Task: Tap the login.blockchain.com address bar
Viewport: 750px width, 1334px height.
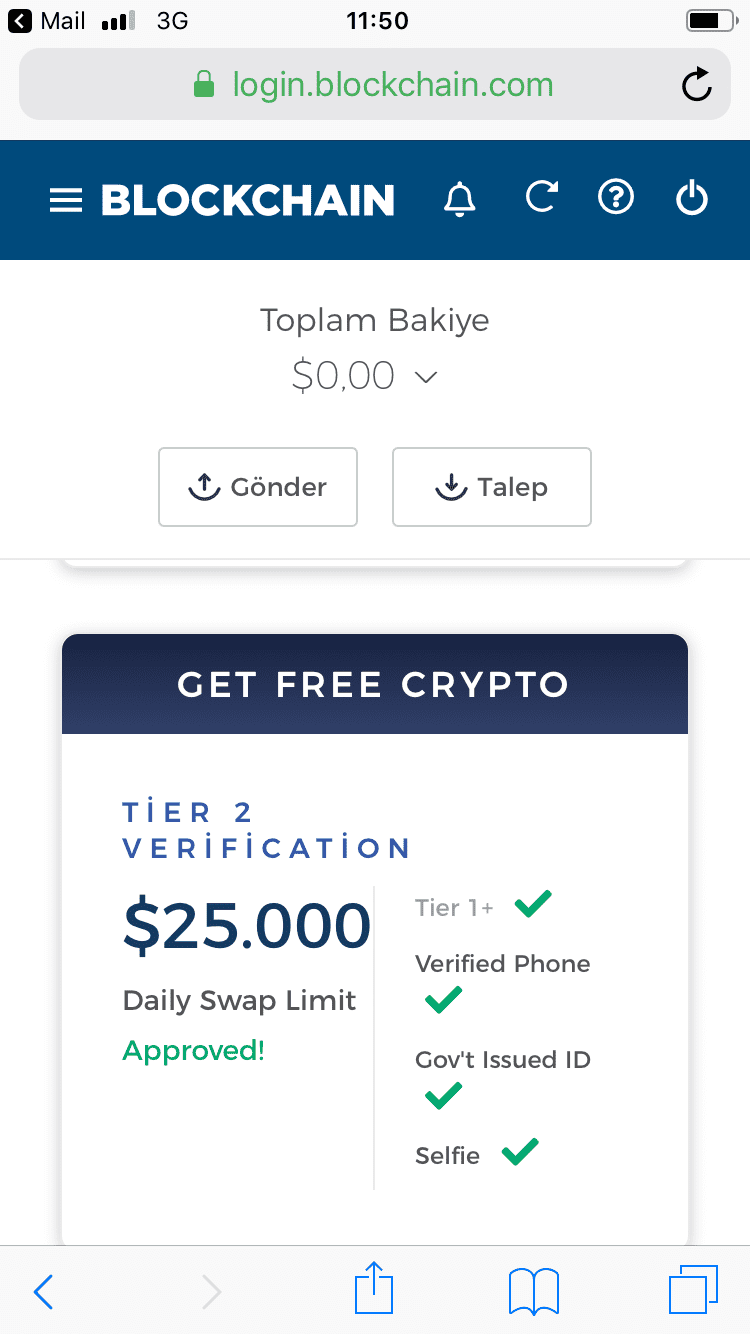Action: [x=375, y=85]
